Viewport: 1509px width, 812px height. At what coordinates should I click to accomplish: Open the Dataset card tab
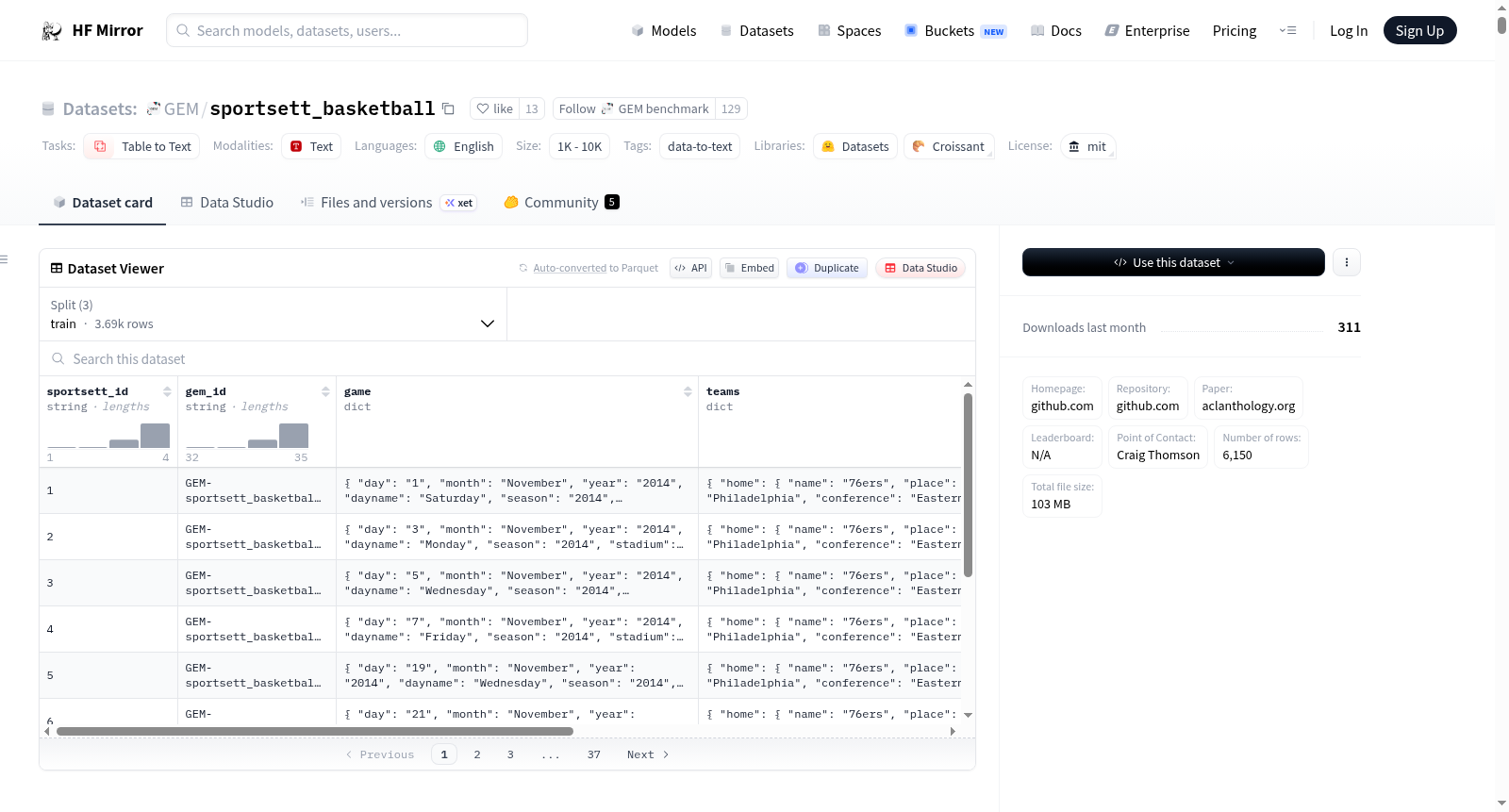click(x=103, y=203)
